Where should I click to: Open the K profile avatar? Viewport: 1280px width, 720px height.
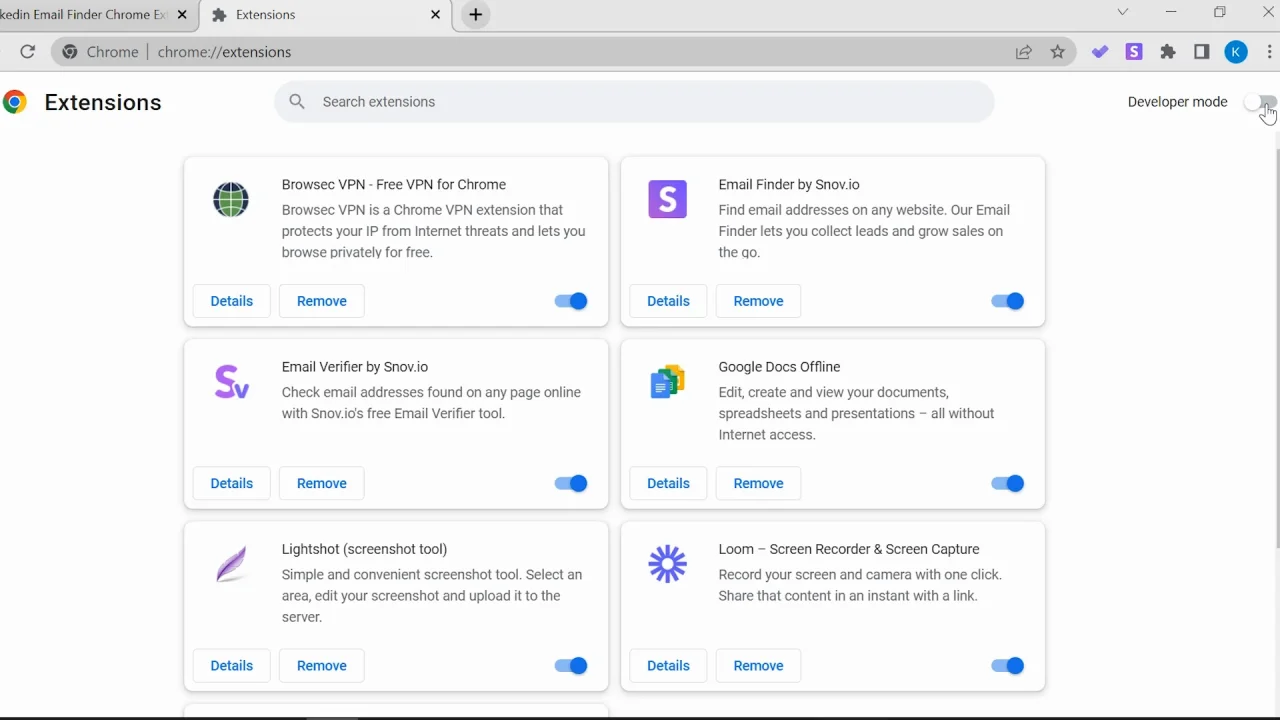[1236, 52]
